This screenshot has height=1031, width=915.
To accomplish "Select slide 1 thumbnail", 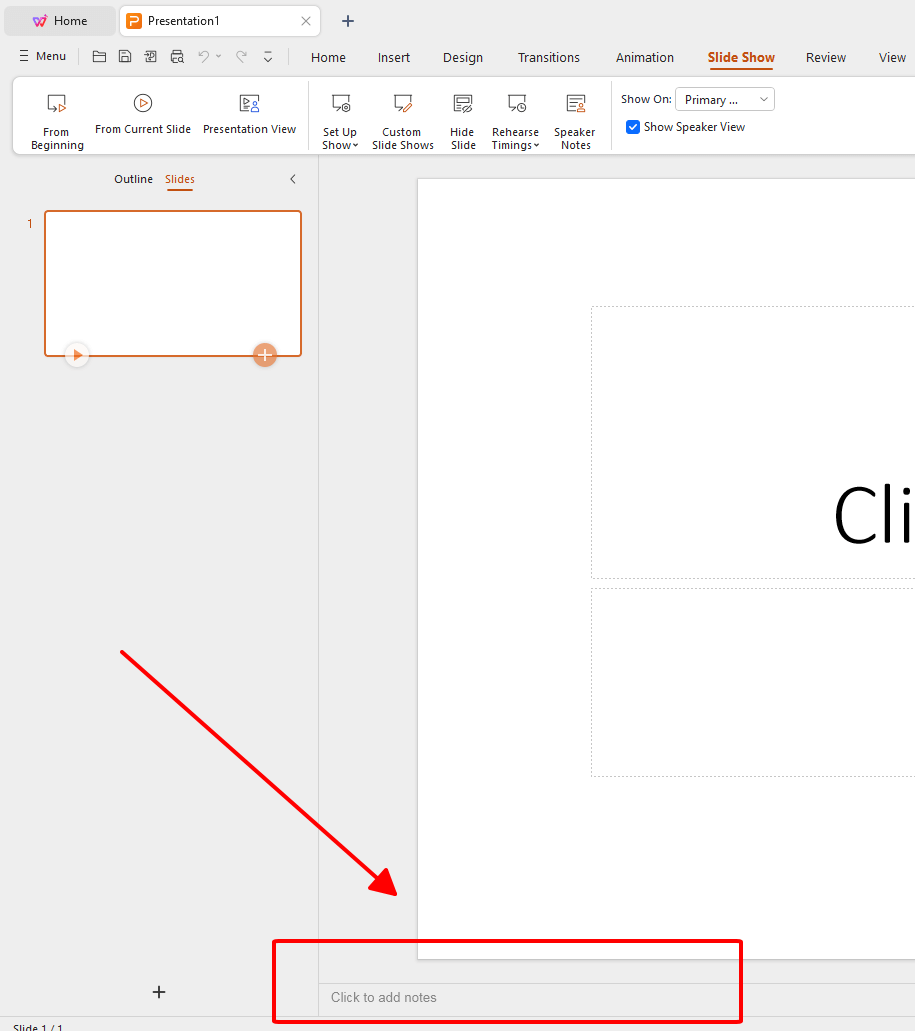I will pyautogui.click(x=173, y=283).
